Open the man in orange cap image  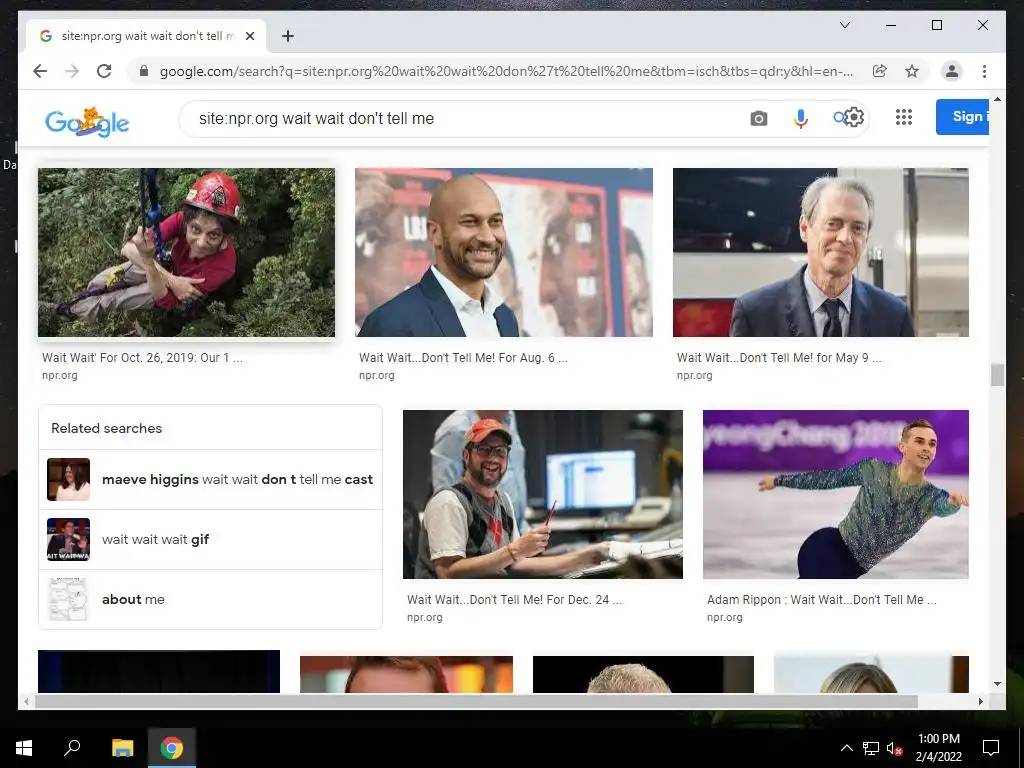tap(543, 494)
